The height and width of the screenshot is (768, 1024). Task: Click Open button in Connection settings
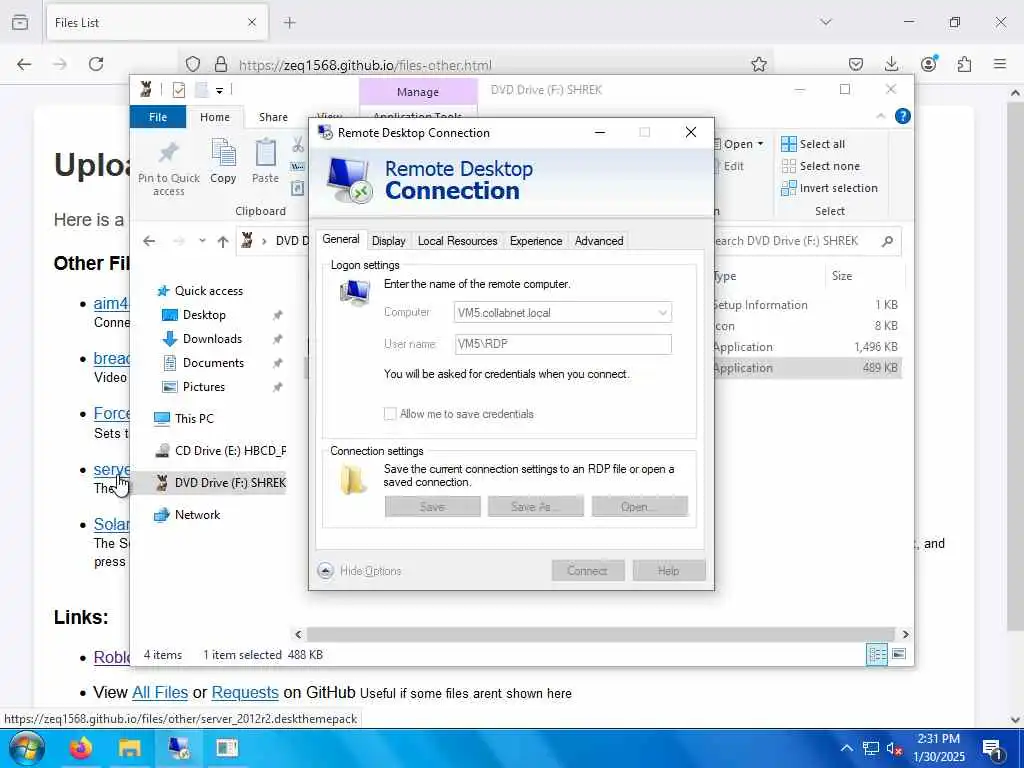639,507
